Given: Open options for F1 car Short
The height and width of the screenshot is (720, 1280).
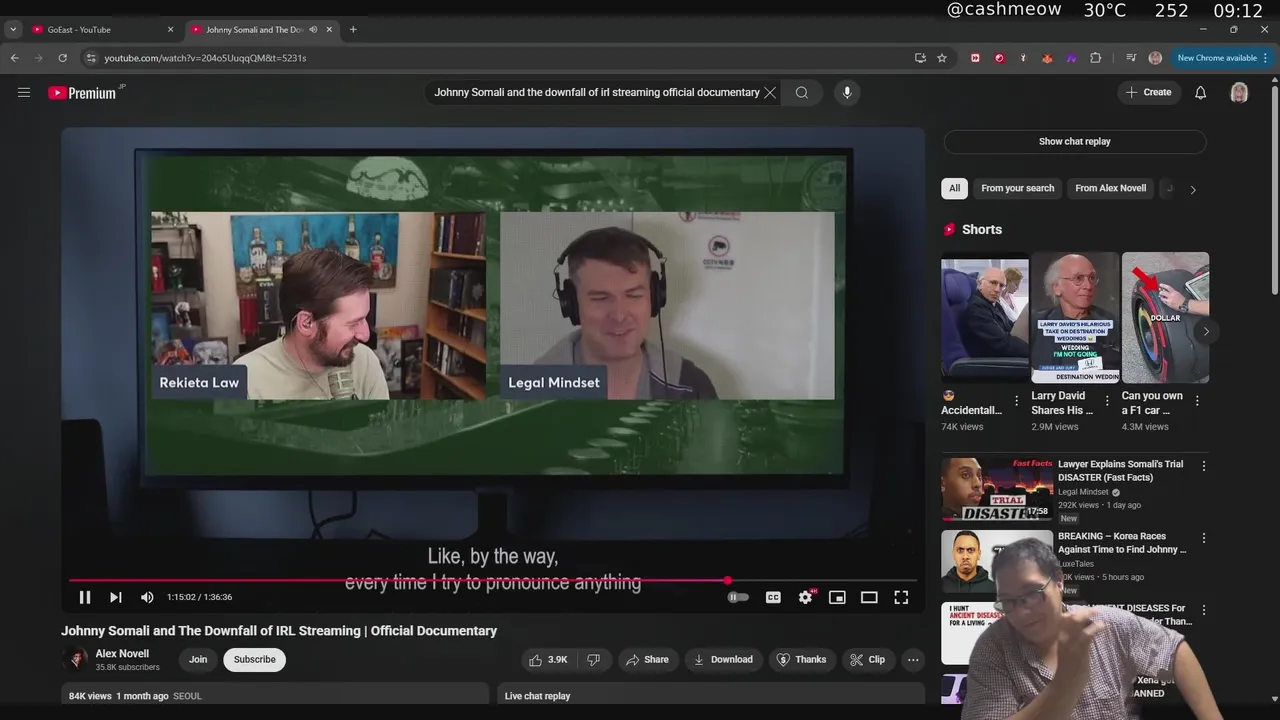Looking at the screenshot, I should [x=1197, y=401].
